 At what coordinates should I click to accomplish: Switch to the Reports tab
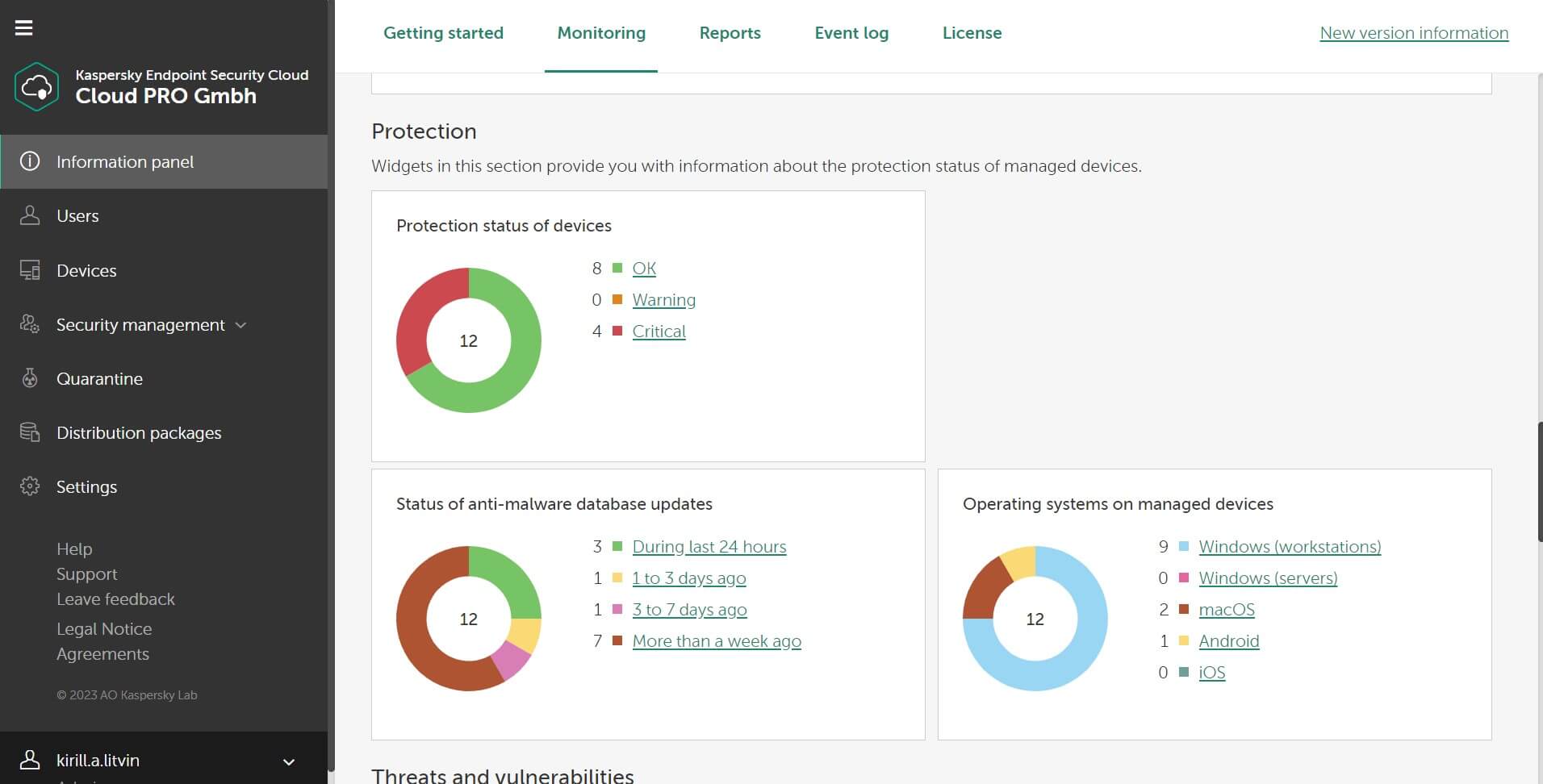tap(730, 32)
